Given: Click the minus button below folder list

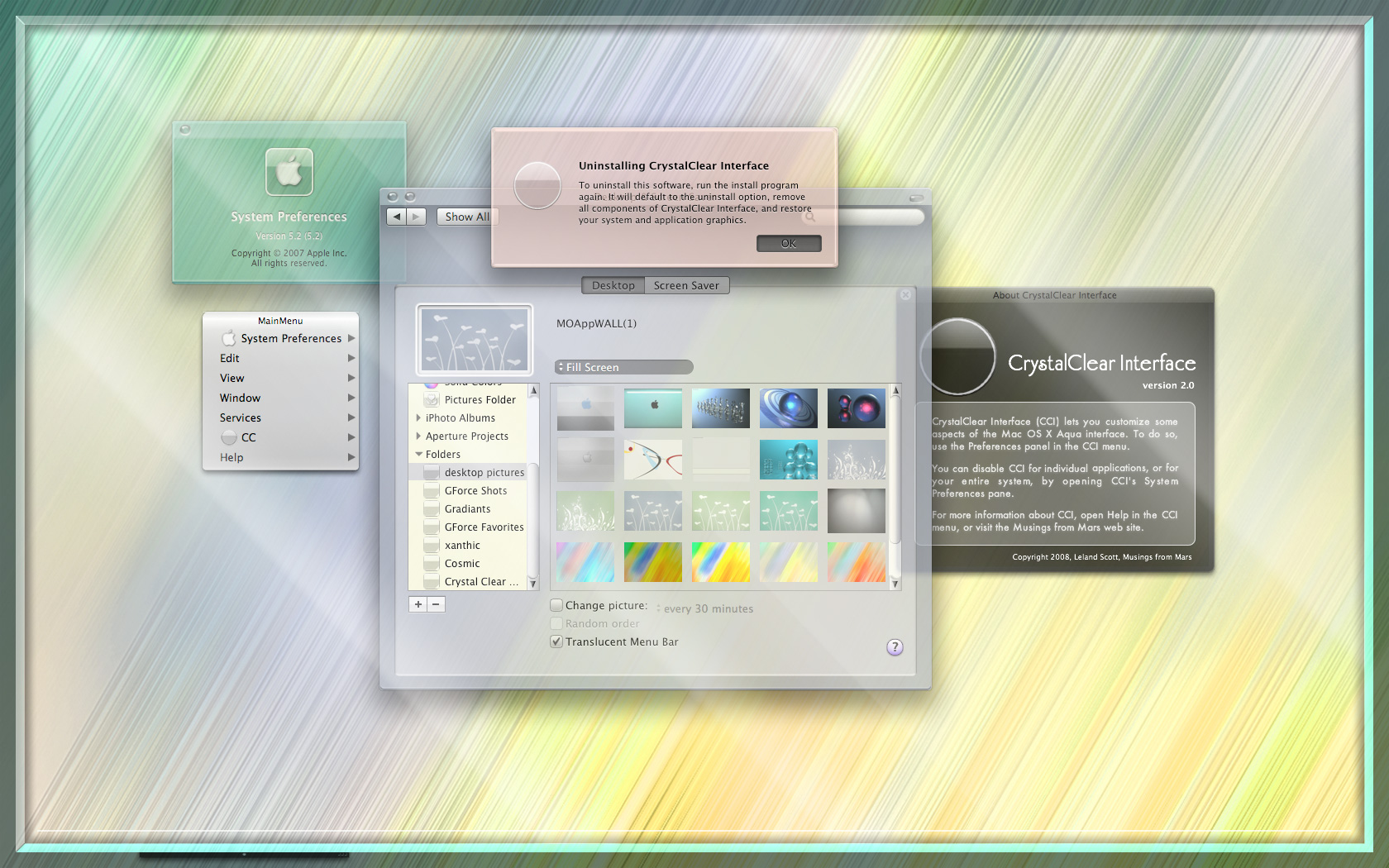Looking at the screenshot, I should point(436,604).
